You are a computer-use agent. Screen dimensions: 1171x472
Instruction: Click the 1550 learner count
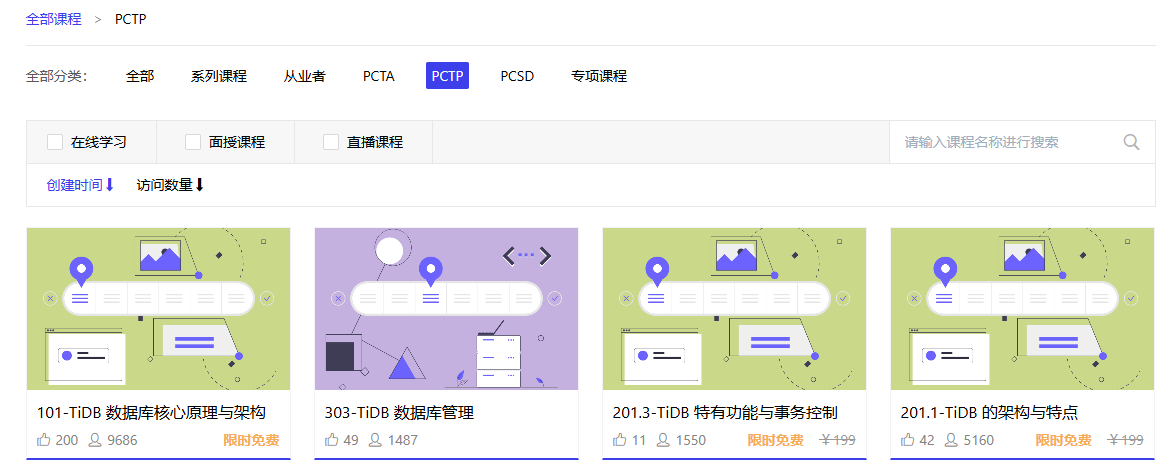pyautogui.click(x=691, y=441)
